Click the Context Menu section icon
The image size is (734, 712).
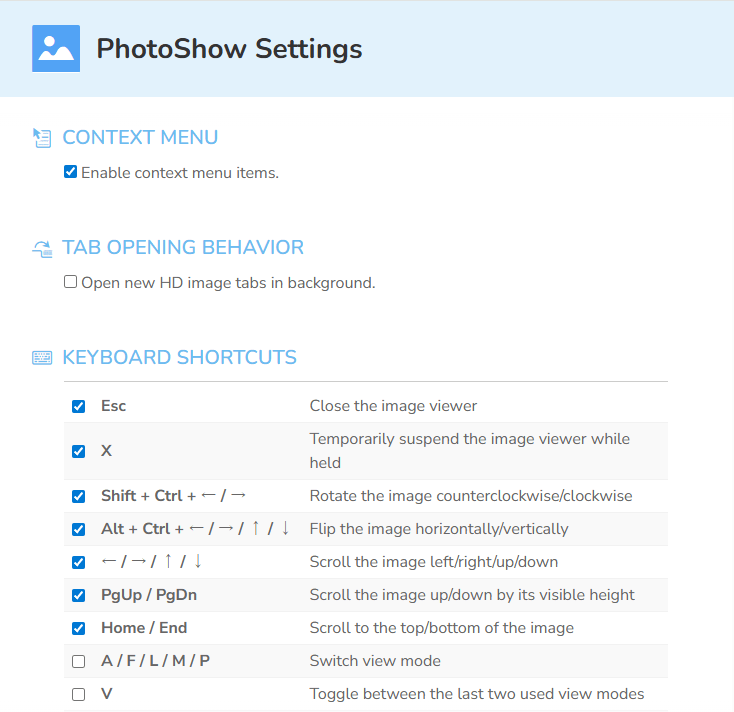pos(42,138)
